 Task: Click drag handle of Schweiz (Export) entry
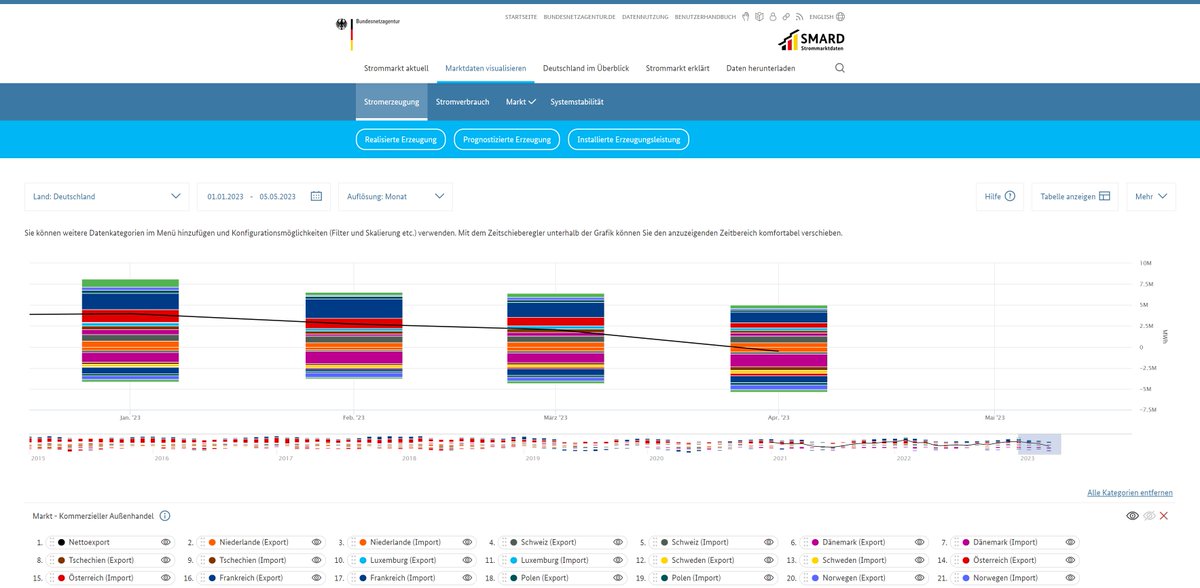pyautogui.click(x=503, y=541)
